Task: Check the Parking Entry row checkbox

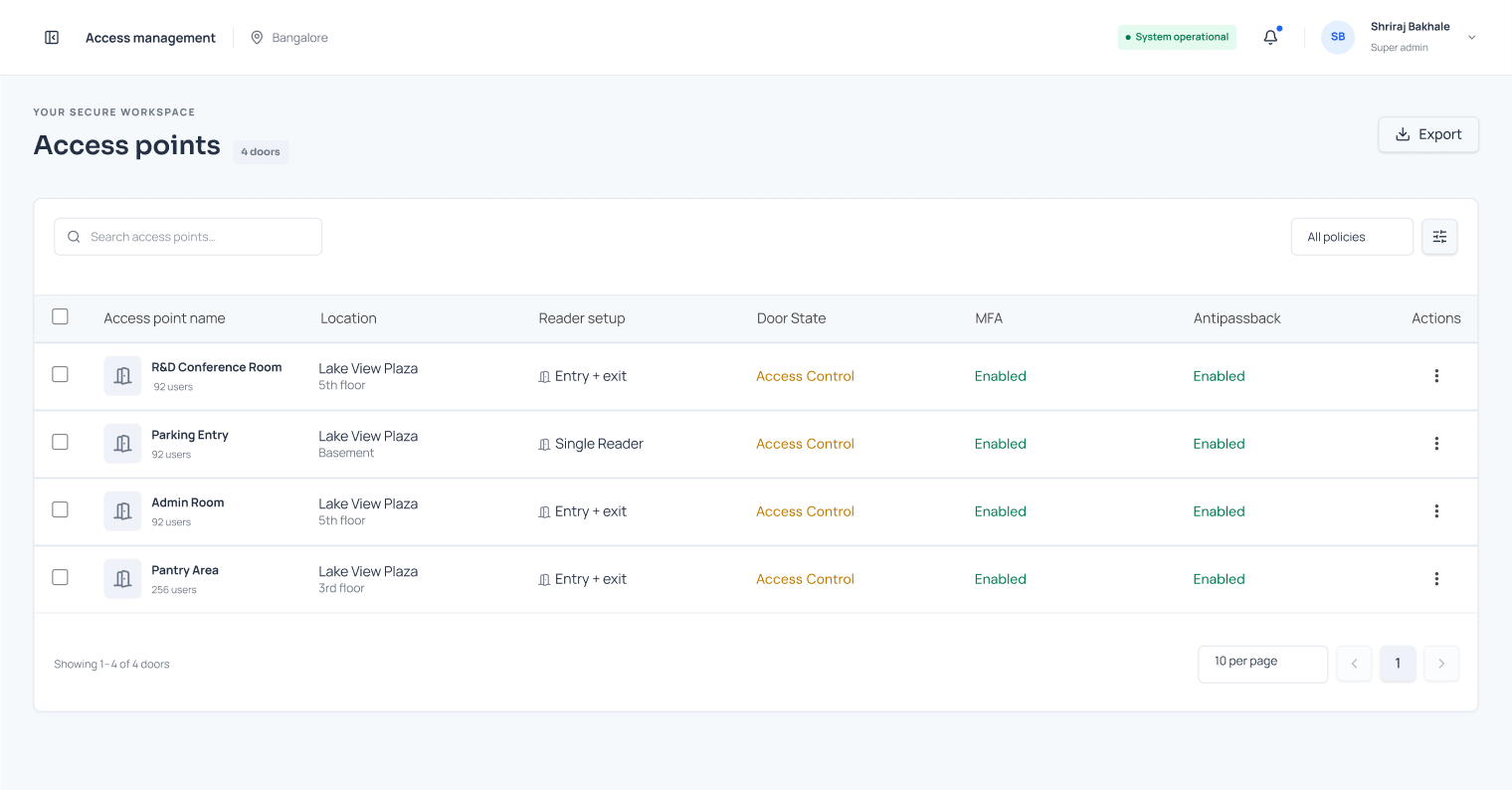Action: point(60,442)
